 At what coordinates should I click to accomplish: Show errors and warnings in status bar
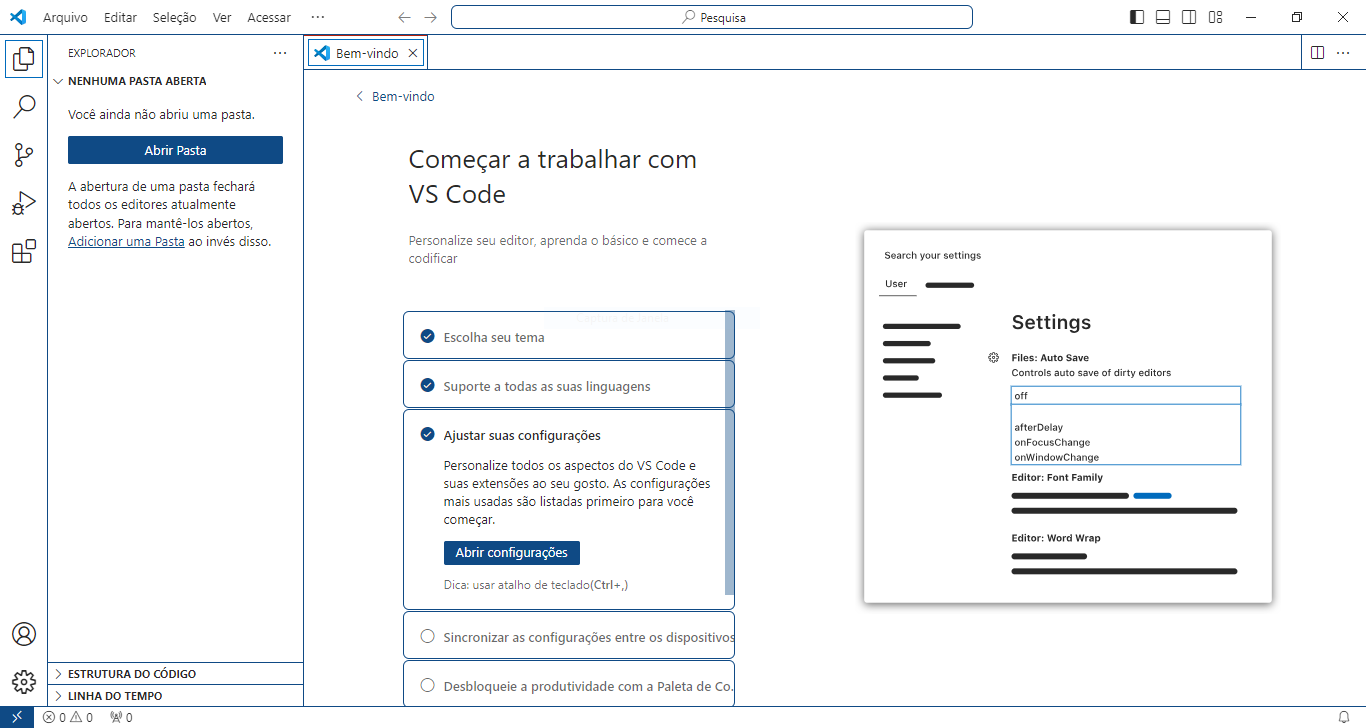tap(68, 717)
